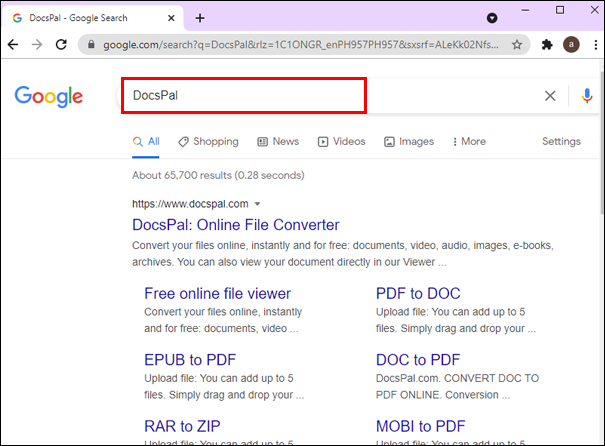The image size is (605, 446).
Task: Switch to Videos results
Action: 341,142
